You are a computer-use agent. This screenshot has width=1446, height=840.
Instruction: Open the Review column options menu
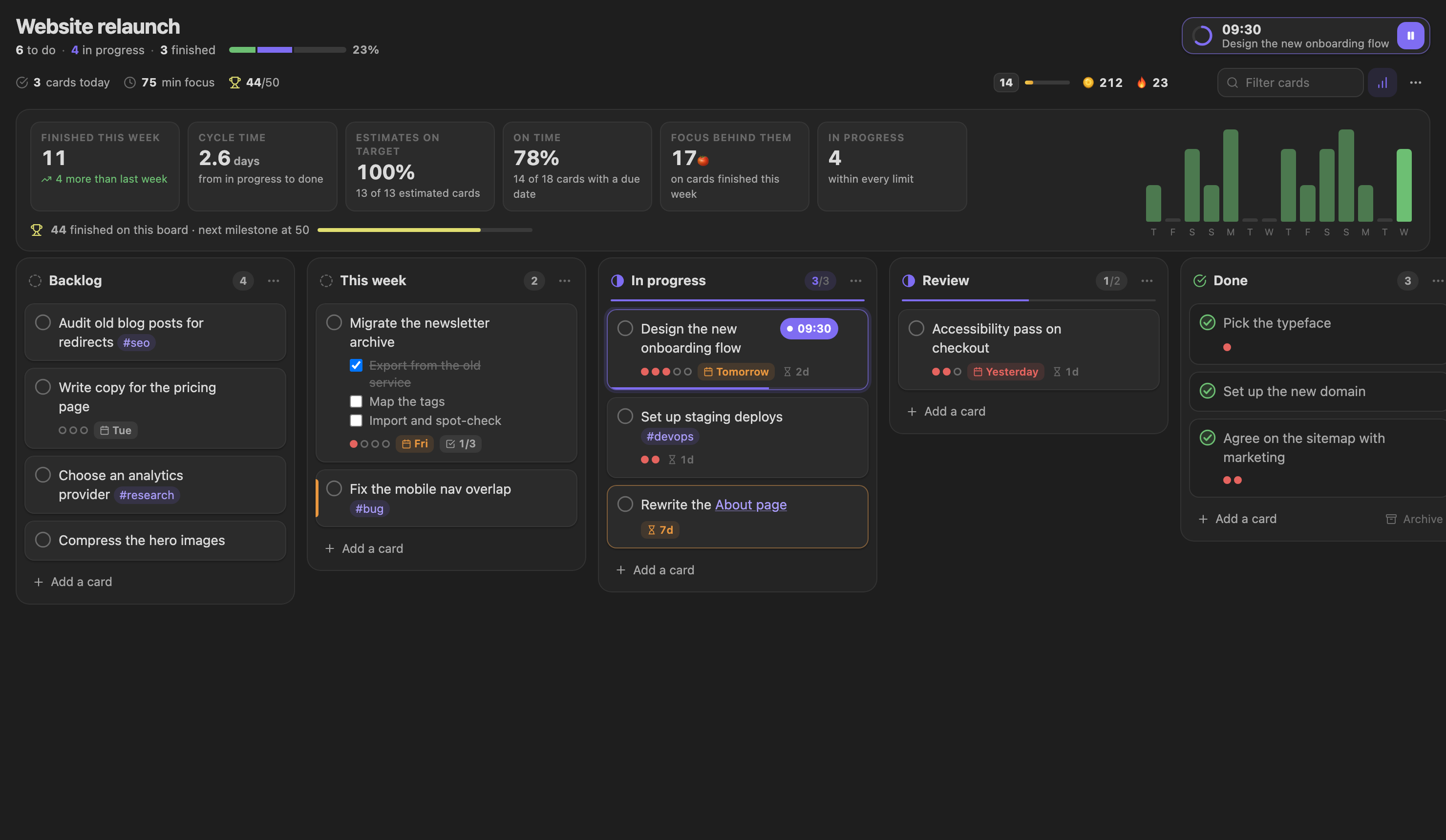click(x=1147, y=281)
